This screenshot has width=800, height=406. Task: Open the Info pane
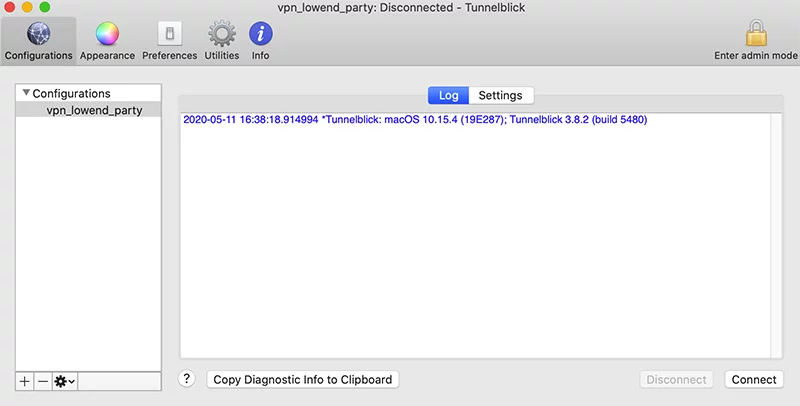click(x=260, y=41)
